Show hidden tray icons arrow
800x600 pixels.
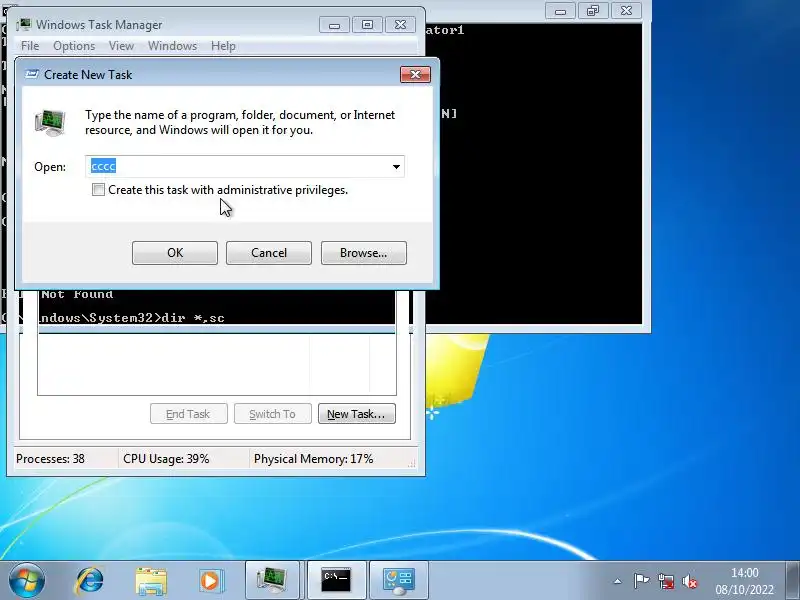[x=617, y=581]
